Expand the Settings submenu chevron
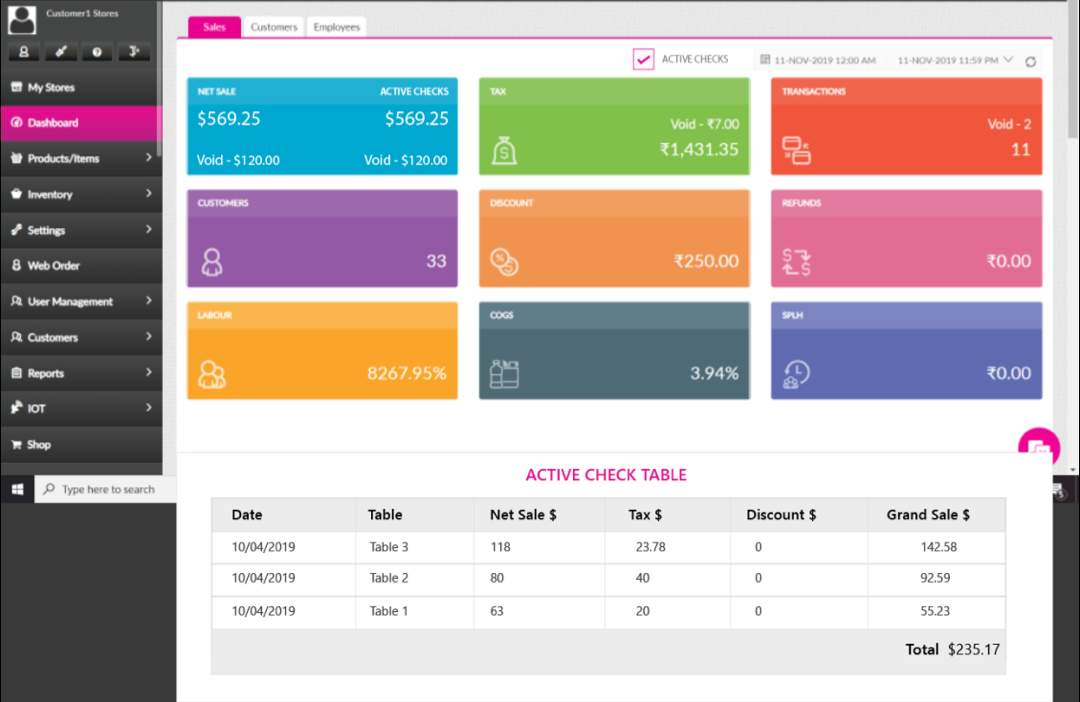Image resolution: width=1080 pixels, height=702 pixels. pos(149,229)
